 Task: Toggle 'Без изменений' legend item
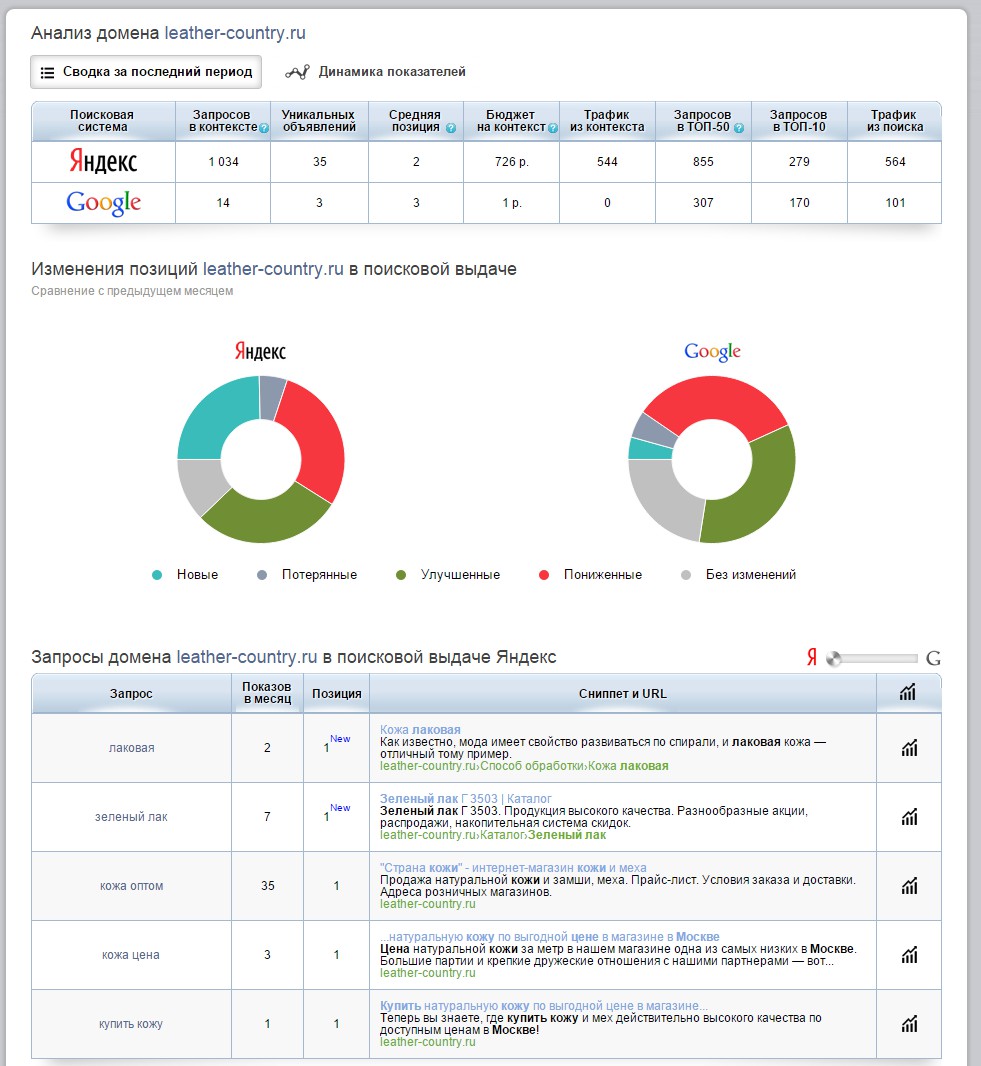(x=738, y=574)
